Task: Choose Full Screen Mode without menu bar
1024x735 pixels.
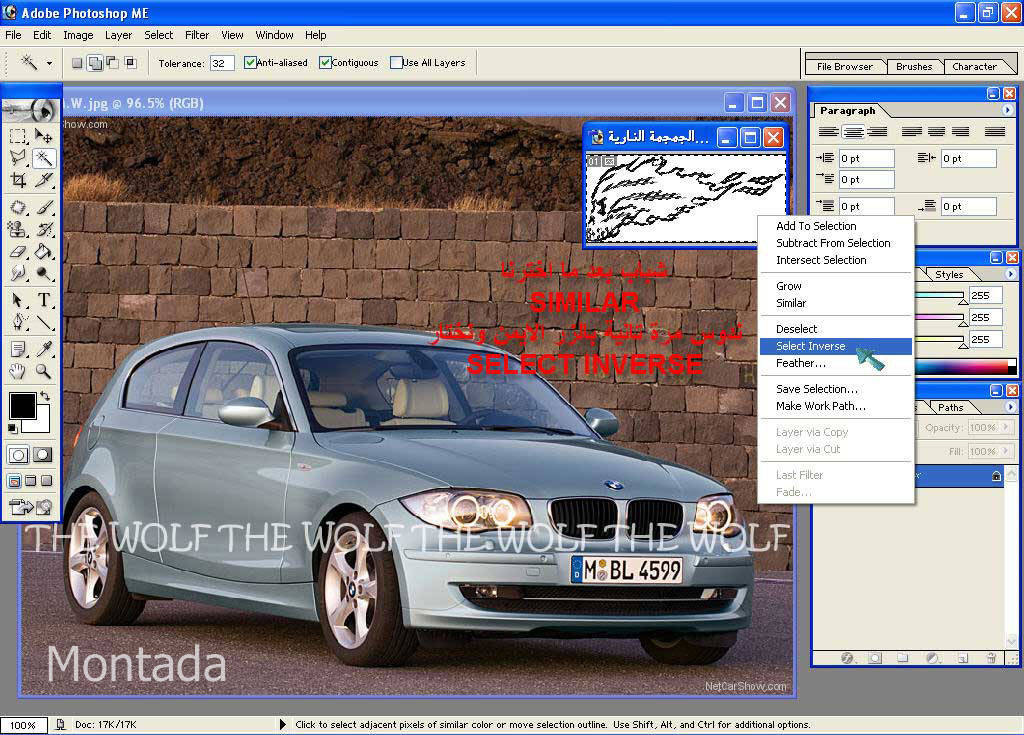Action: 46,482
